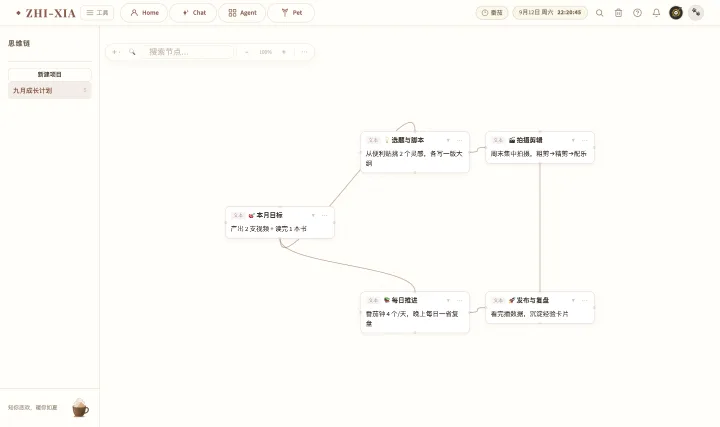Zoom out with the minus button
720x427 pixels.
click(x=247, y=52)
